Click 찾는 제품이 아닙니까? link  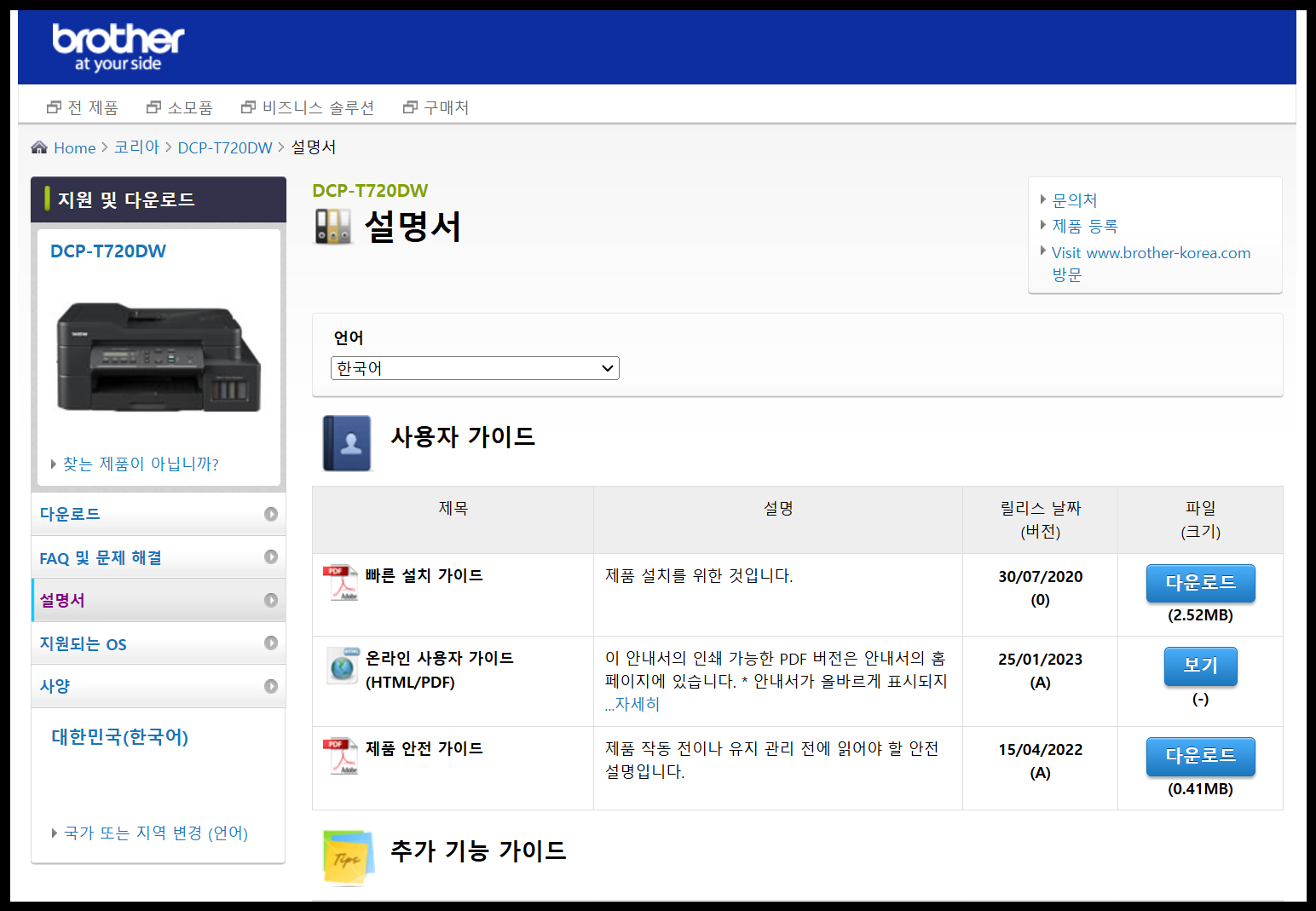tap(141, 464)
